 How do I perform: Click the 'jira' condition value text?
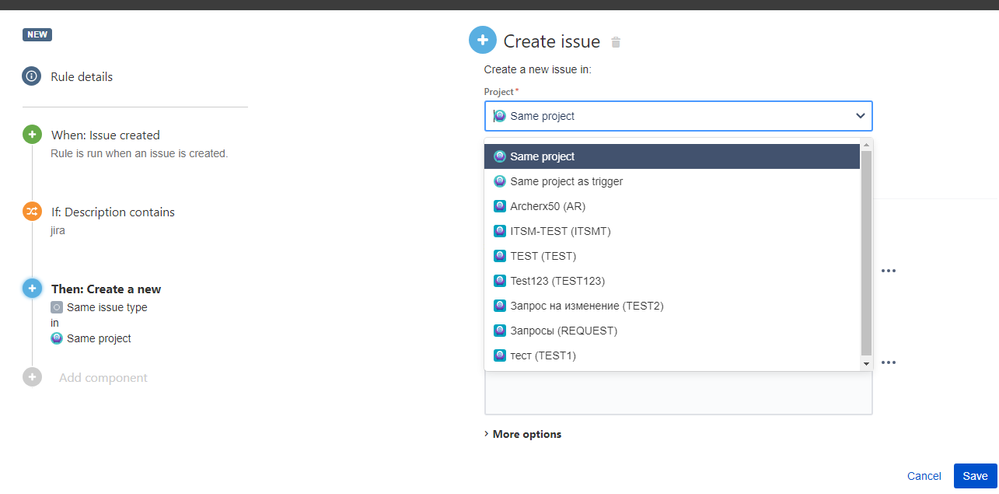[57, 230]
